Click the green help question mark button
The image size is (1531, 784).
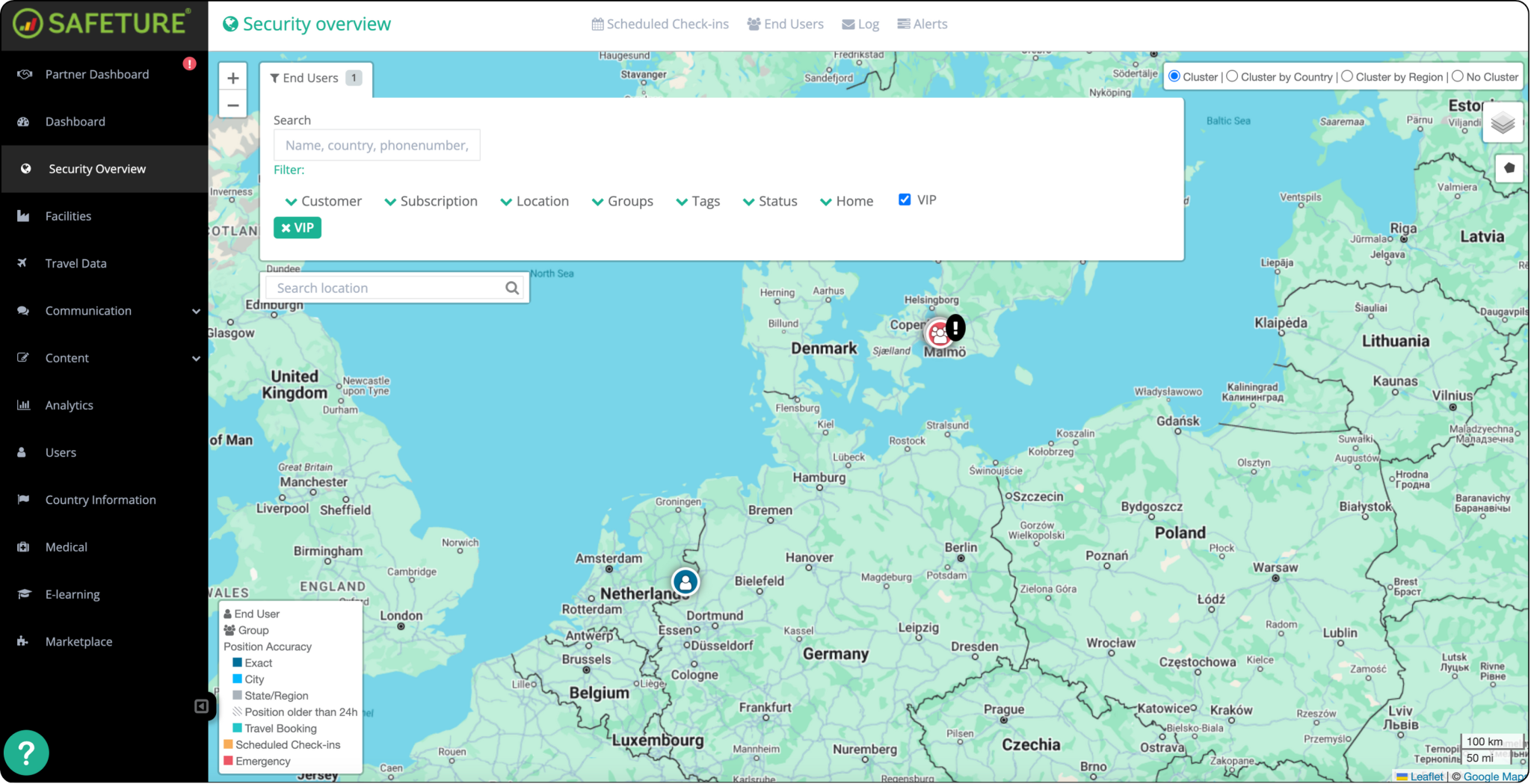coord(26,753)
